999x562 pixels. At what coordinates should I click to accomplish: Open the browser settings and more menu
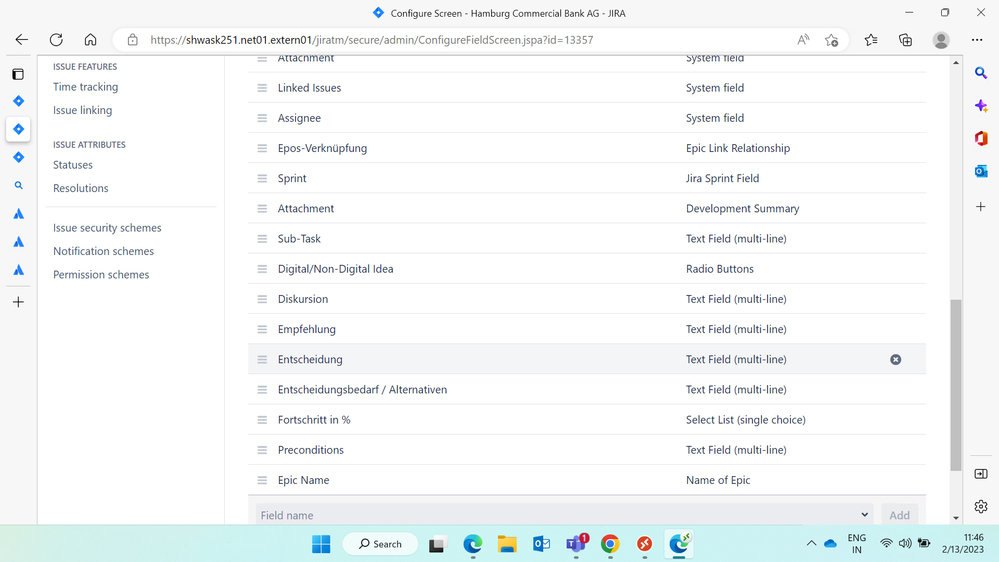[x=977, y=40]
